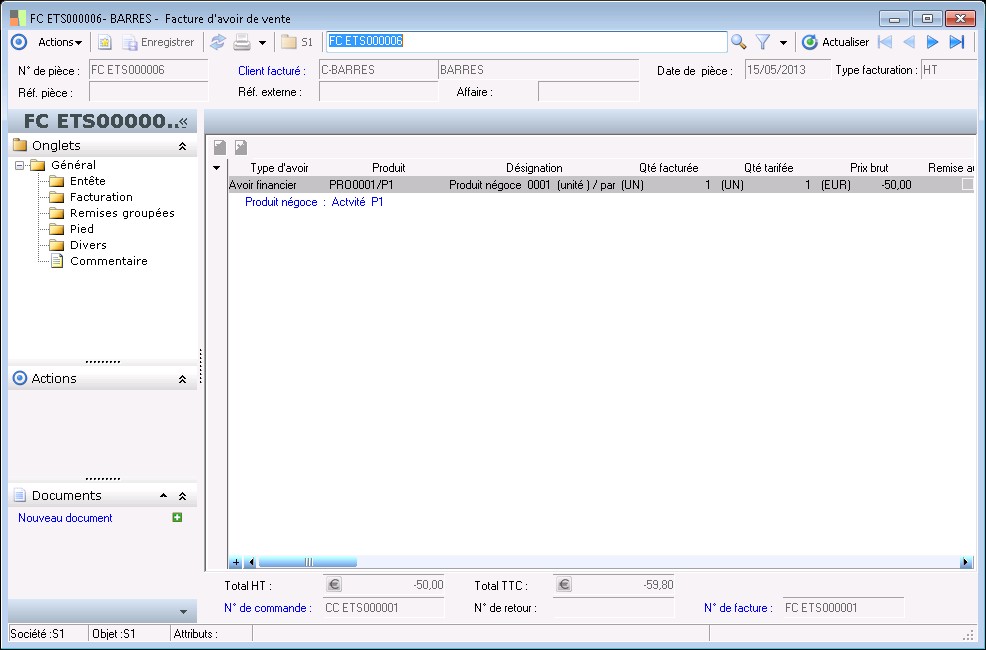Toggle the checkbox in the Remise column
The height and width of the screenshot is (650, 986).
click(967, 185)
